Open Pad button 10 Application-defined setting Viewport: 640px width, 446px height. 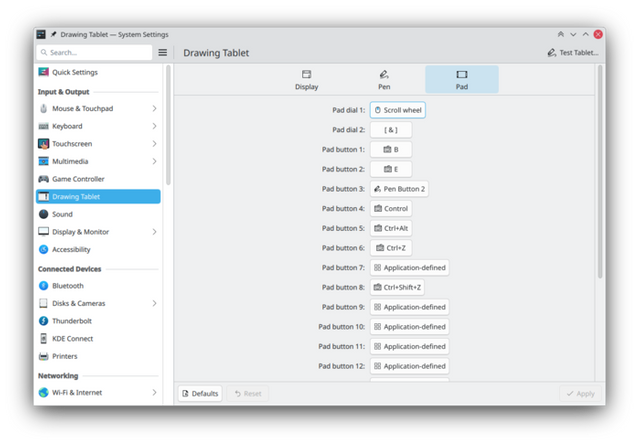(409, 326)
